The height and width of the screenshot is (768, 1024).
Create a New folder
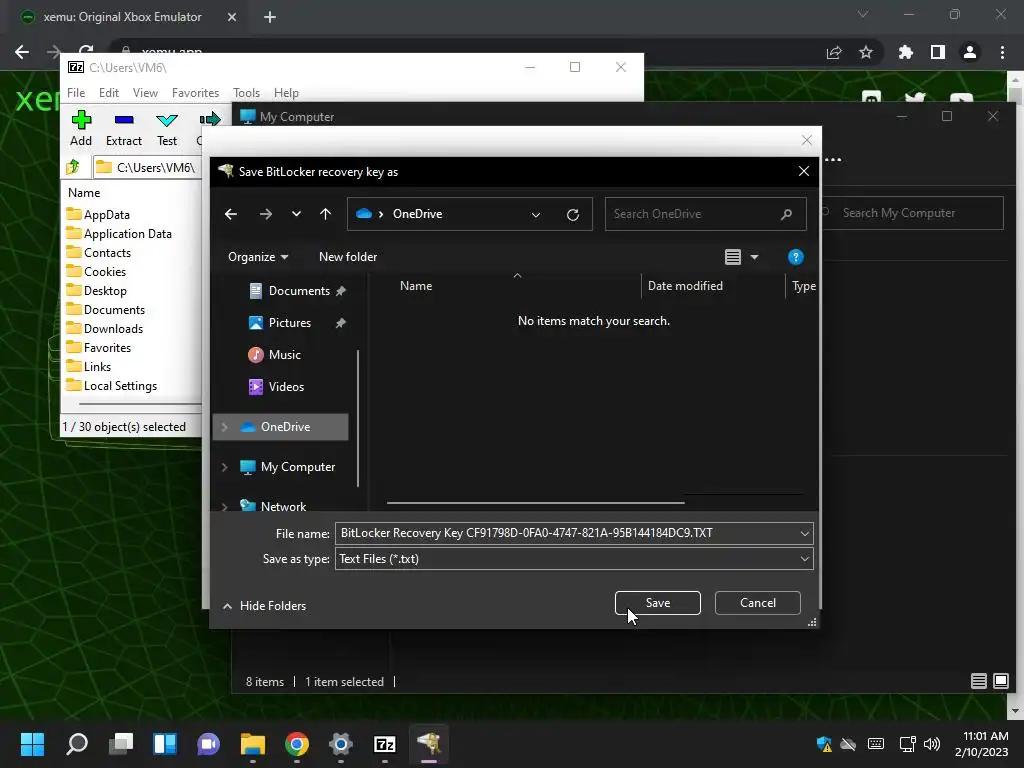[x=347, y=257]
